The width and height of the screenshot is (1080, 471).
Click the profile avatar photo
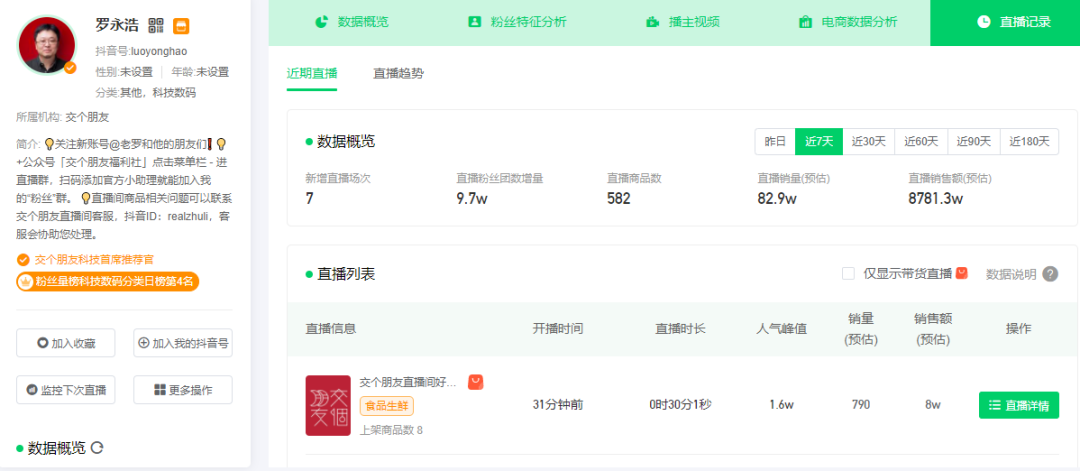click(x=46, y=45)
